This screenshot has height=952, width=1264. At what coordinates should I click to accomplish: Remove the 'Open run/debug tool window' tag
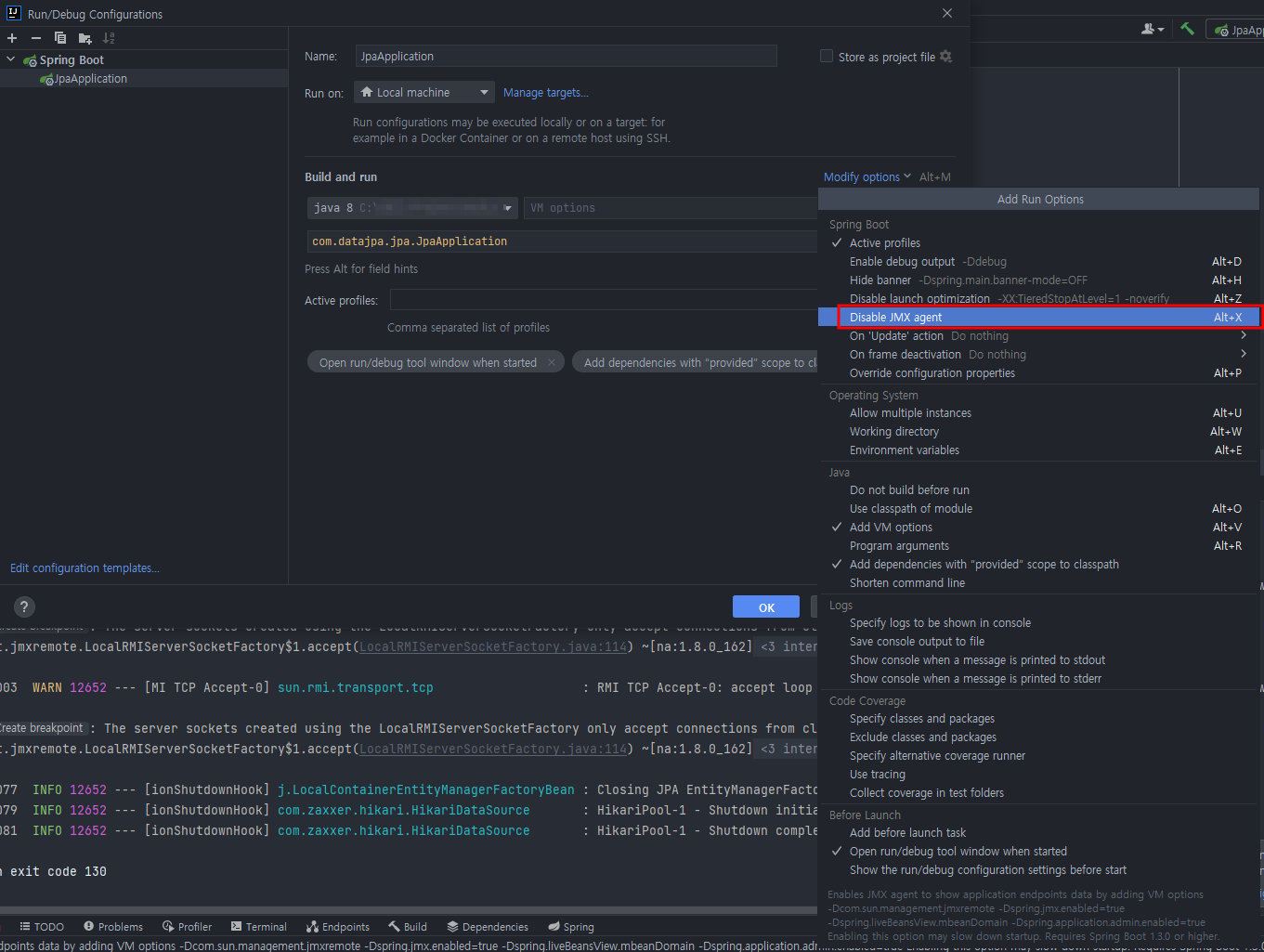pos(552,362)
